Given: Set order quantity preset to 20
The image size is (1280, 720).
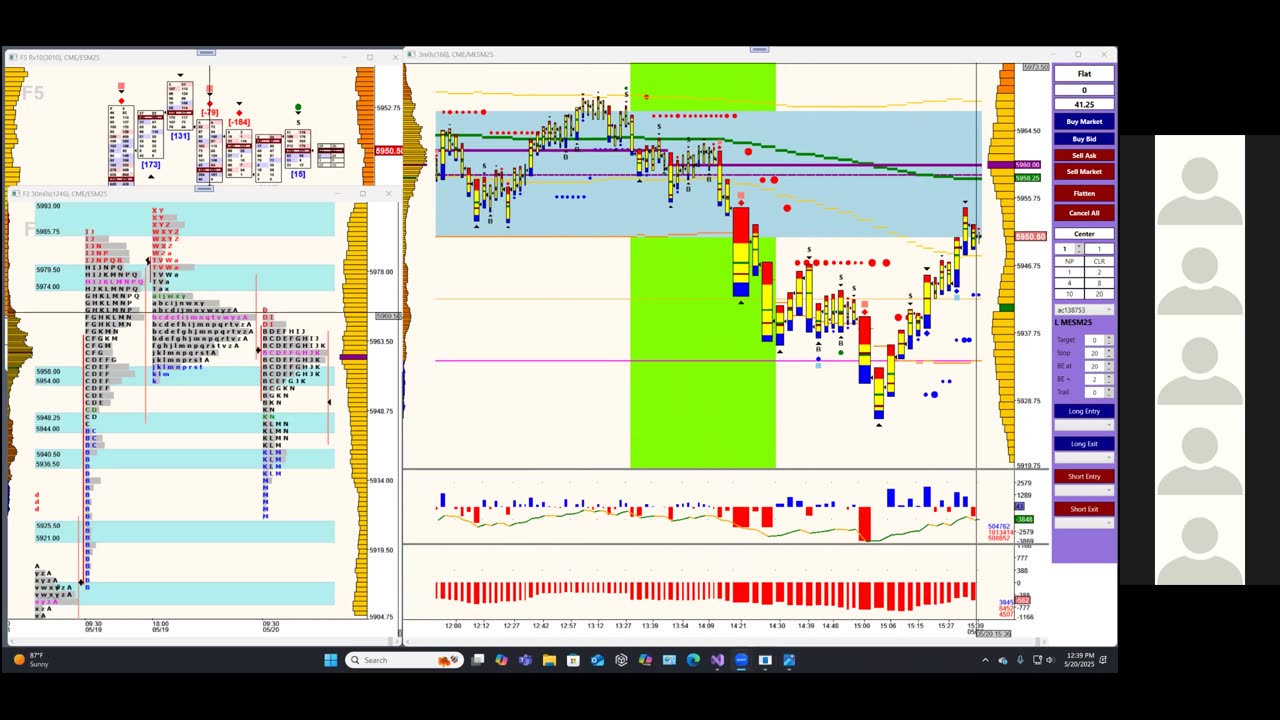Looking at the screenshot, I should [1099, 294].
